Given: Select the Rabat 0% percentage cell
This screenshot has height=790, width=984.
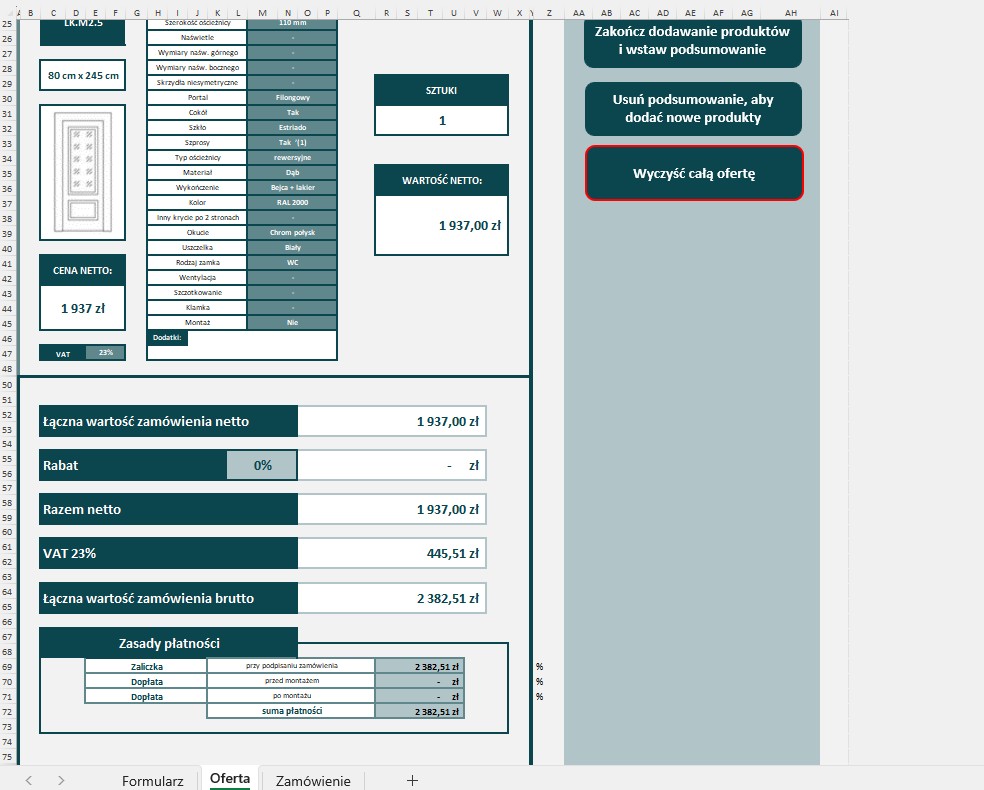Looking at the screenshot, I should click(262, 465).
